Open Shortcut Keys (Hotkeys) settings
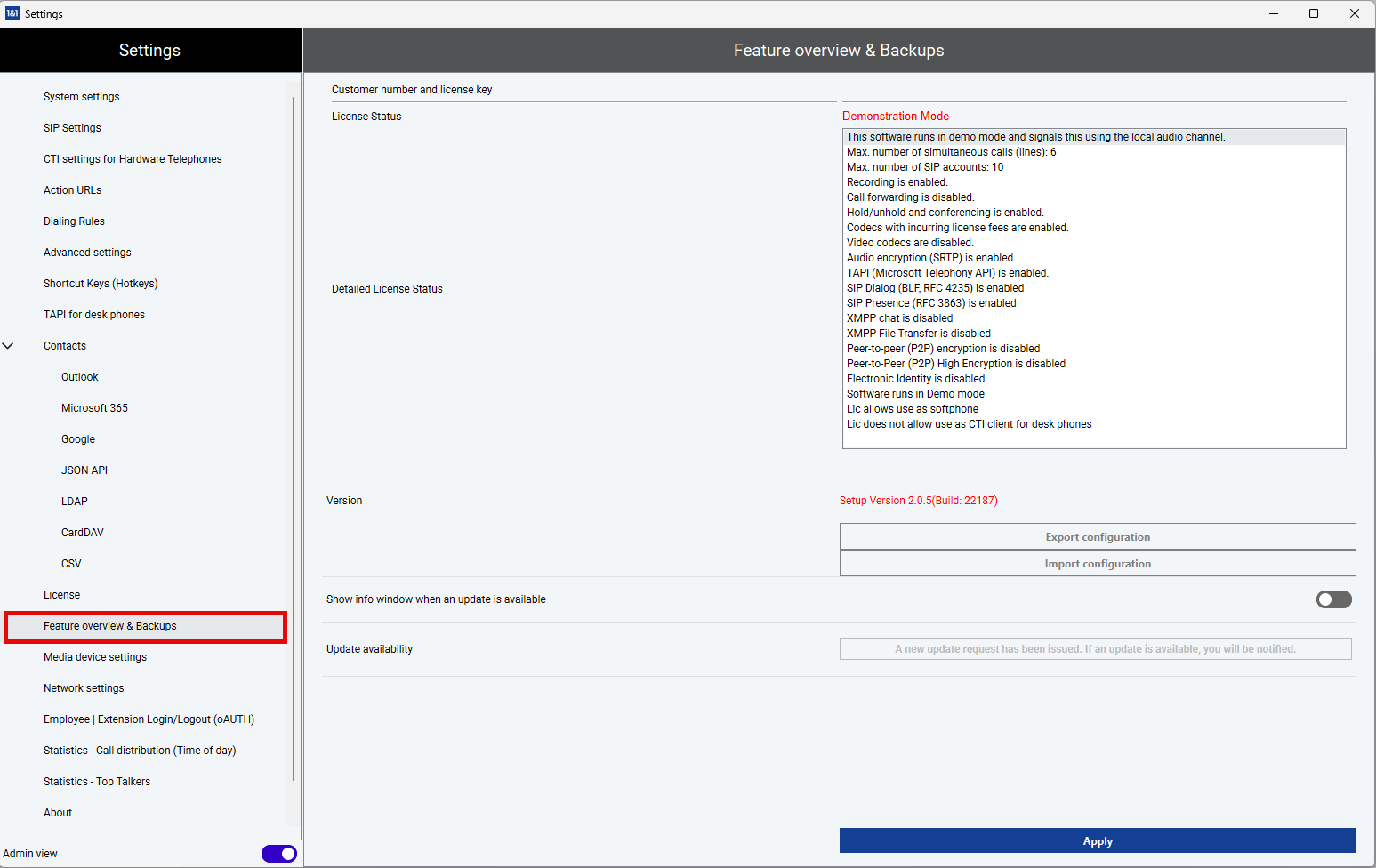1376x868 pixels. tap(101, 284)
